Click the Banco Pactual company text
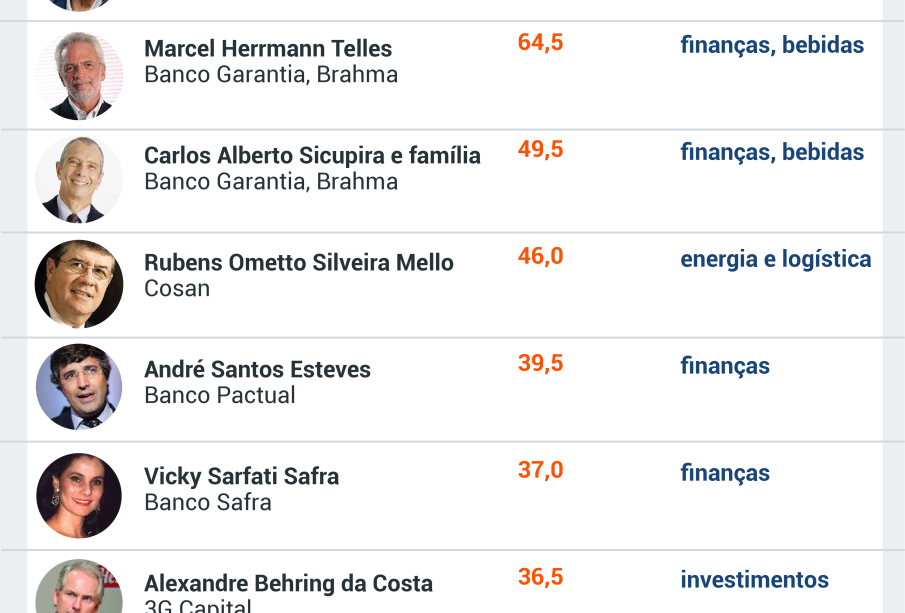This screenshot has width=905, height=613. point(220,395)
